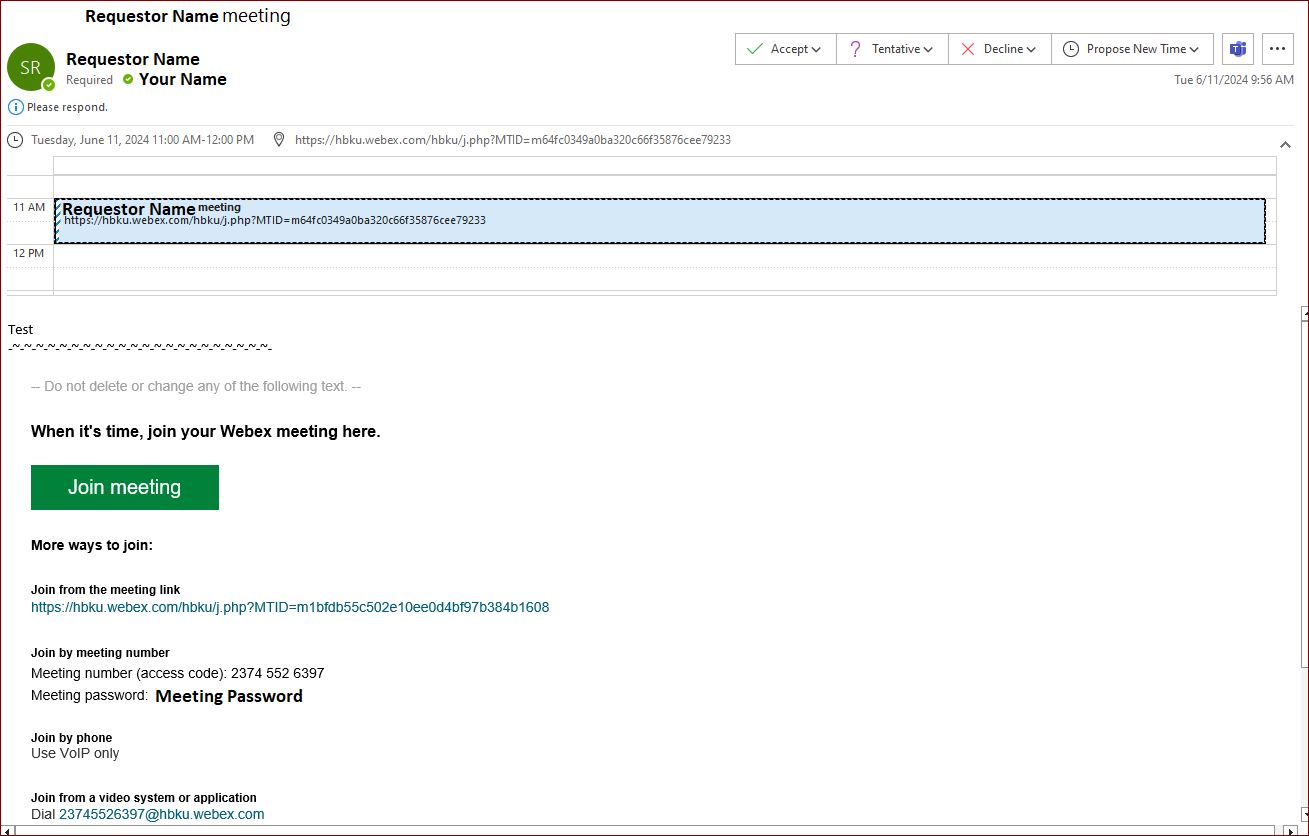The height and width of the screenshot is (836, 1309).
Task: Click the Test body text
Action: (20, 329)
